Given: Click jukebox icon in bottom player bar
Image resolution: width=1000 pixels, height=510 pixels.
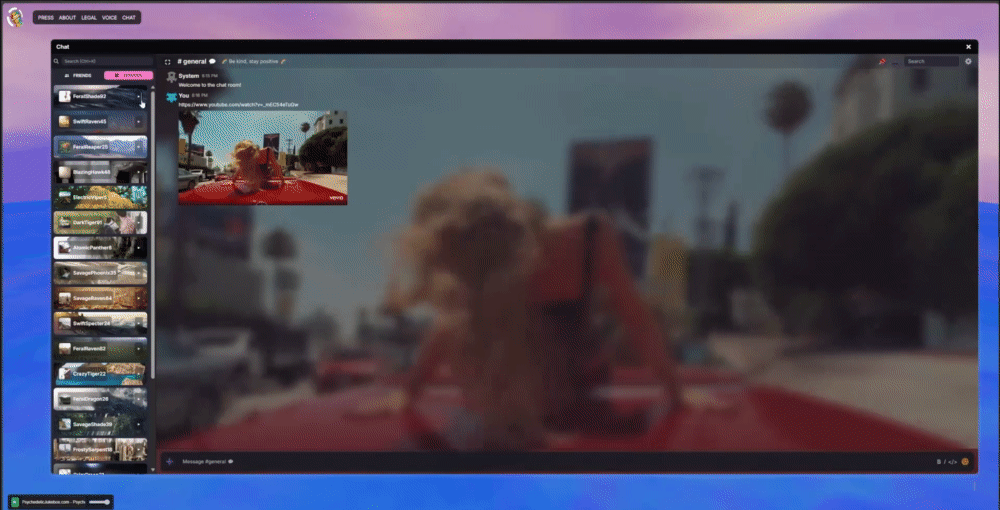Looking at the screenshot, I should (x=15, y=502).
